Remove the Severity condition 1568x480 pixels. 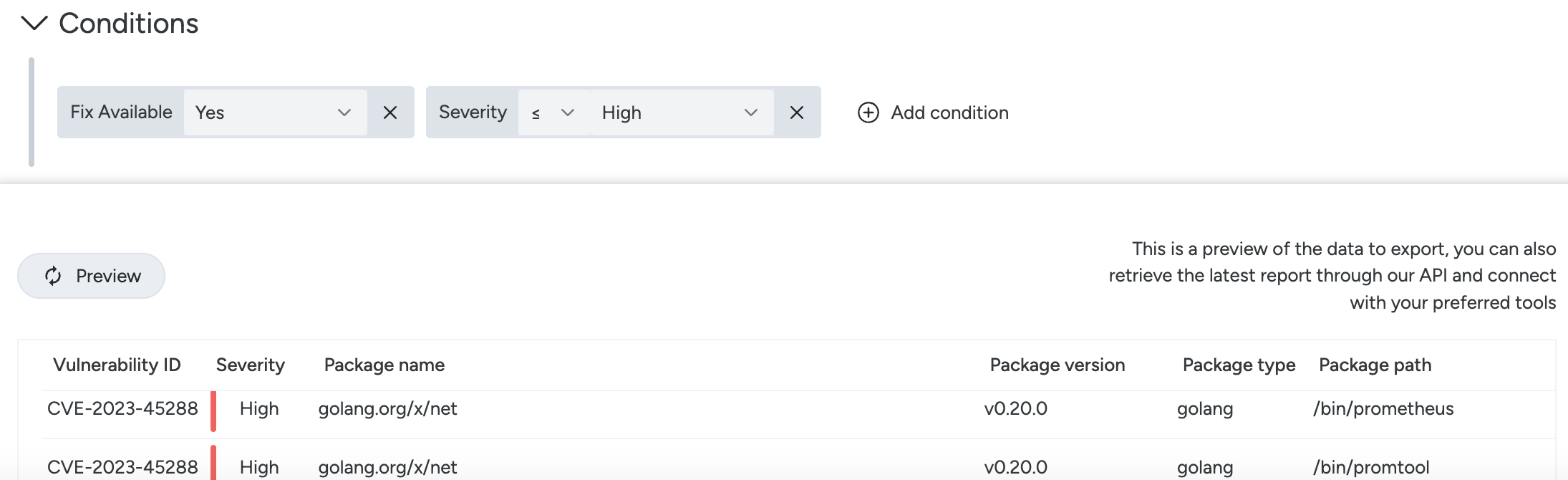[797, 112]
